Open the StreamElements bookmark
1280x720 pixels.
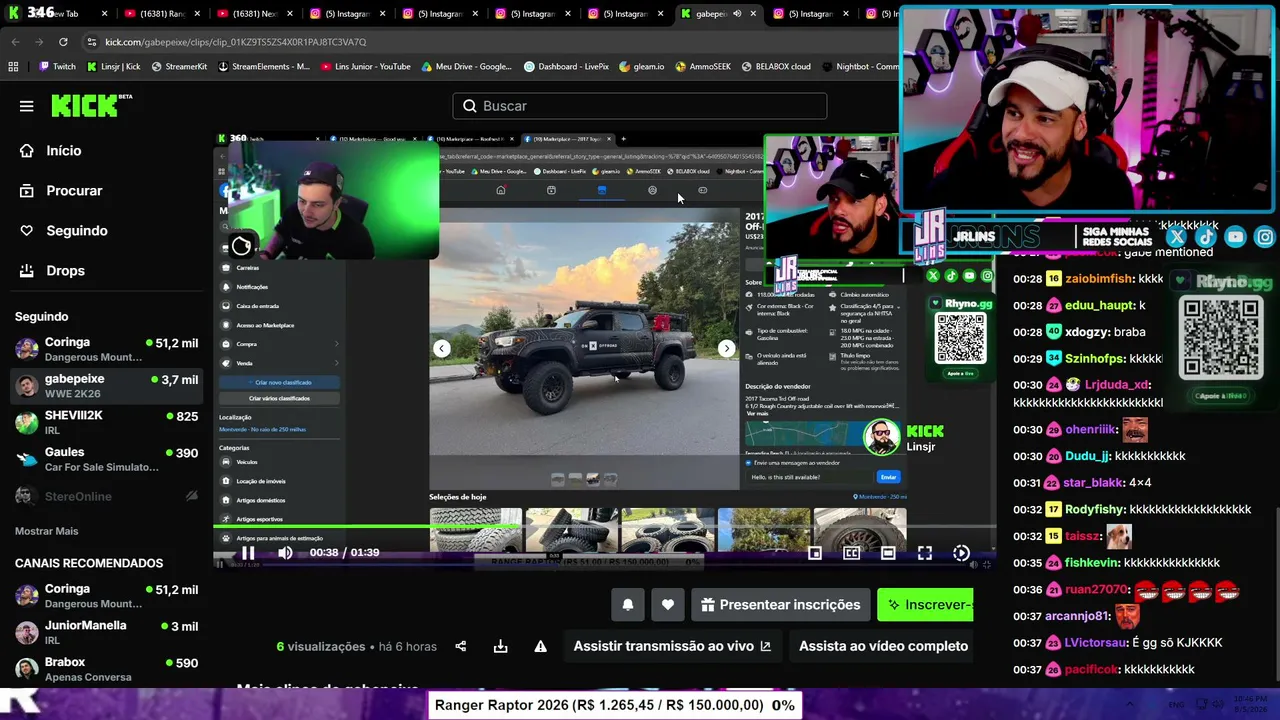tap(263, 67)
